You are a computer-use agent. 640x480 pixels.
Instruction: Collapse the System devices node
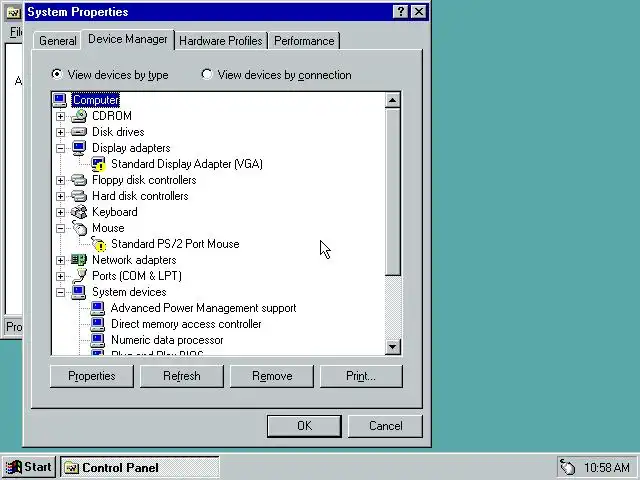60,292
